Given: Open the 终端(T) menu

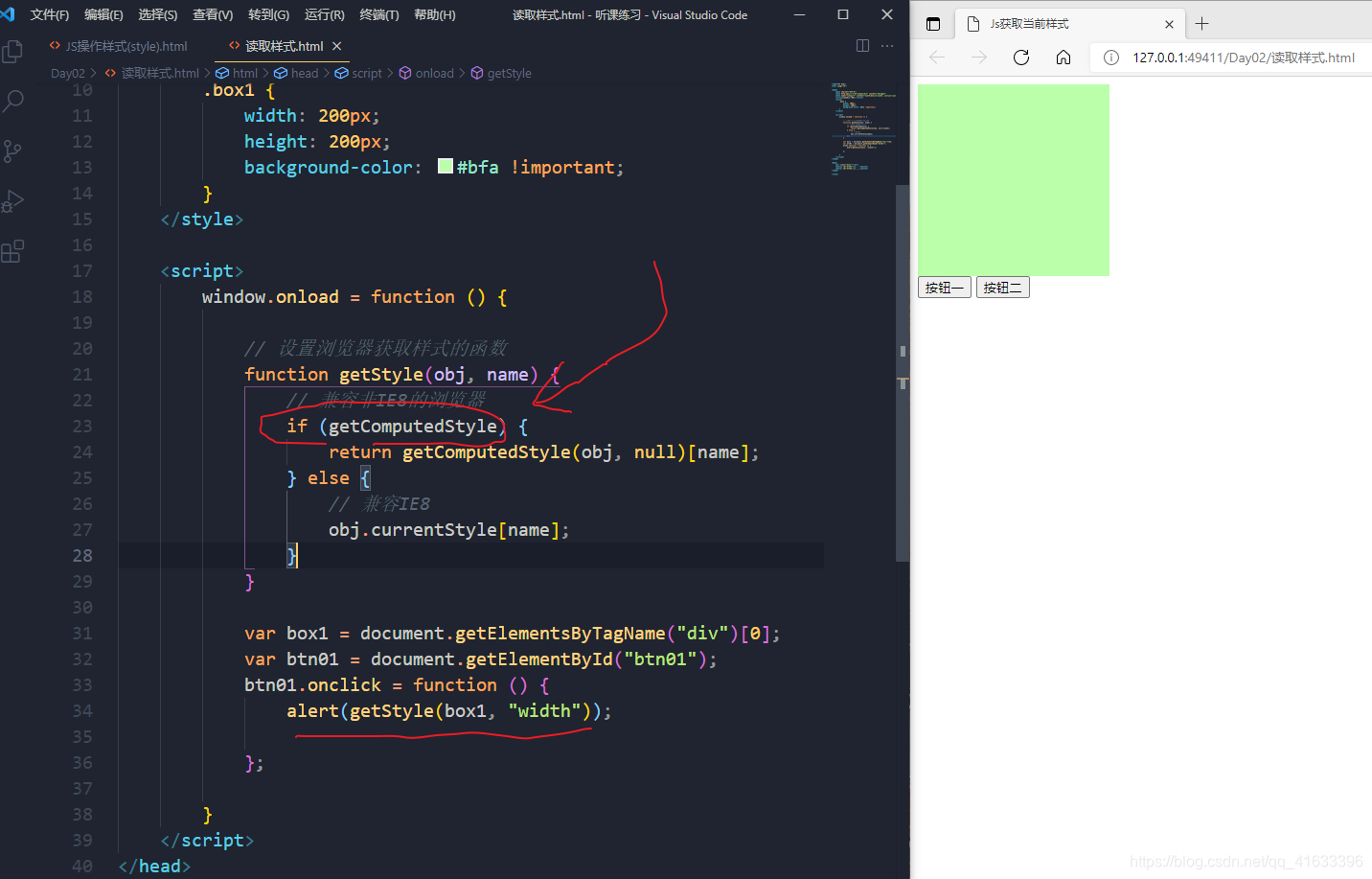Looking at the screenshot, I should [x=379, y=14].
